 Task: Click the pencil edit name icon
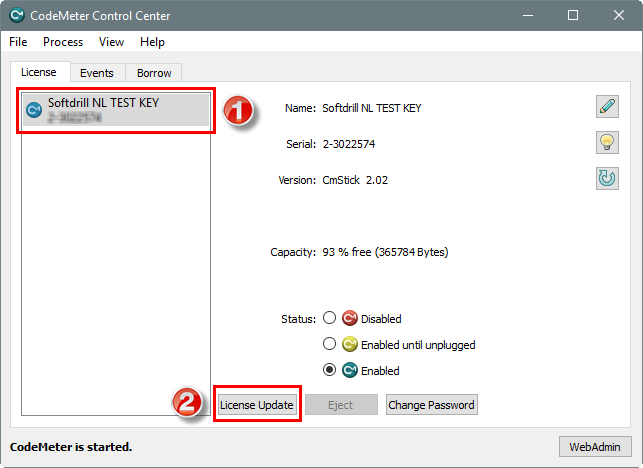pyautogui.click(x=606, y=106)
